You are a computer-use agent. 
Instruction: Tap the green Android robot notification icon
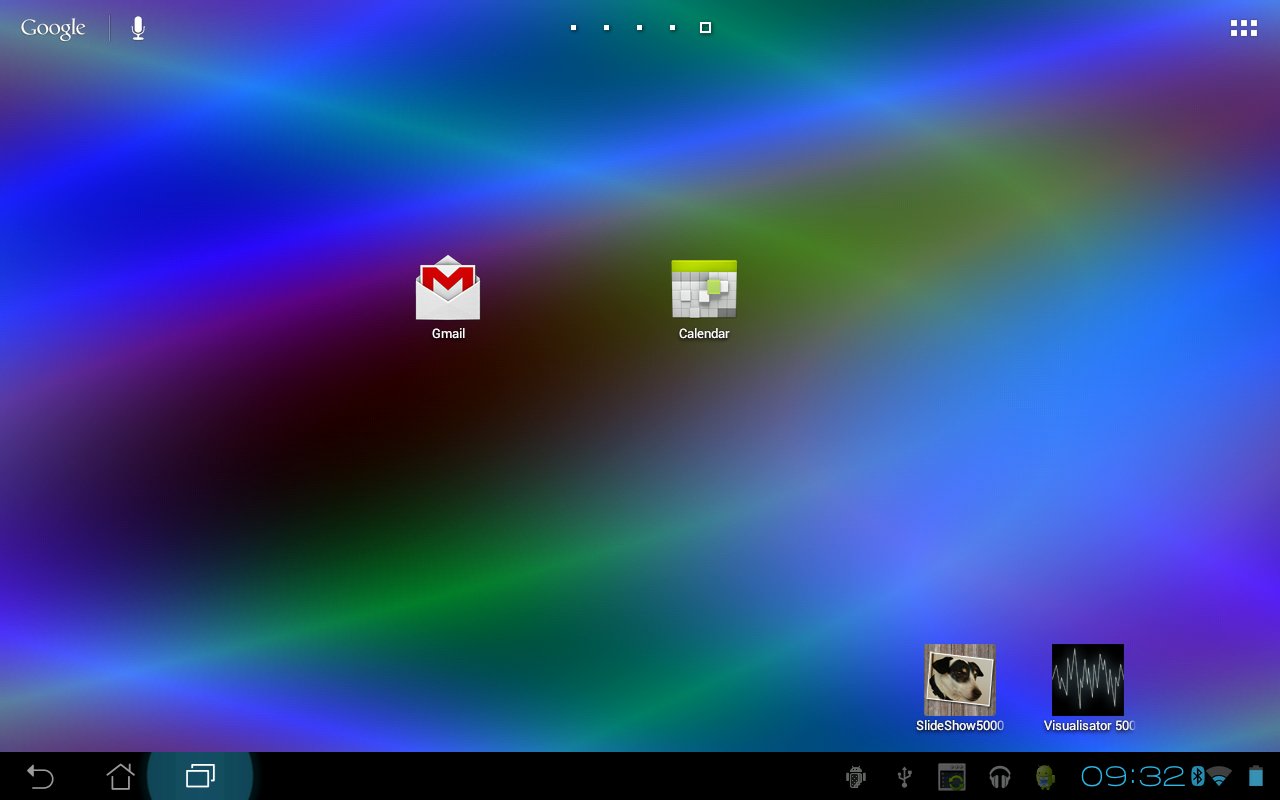coord(1046,777)
